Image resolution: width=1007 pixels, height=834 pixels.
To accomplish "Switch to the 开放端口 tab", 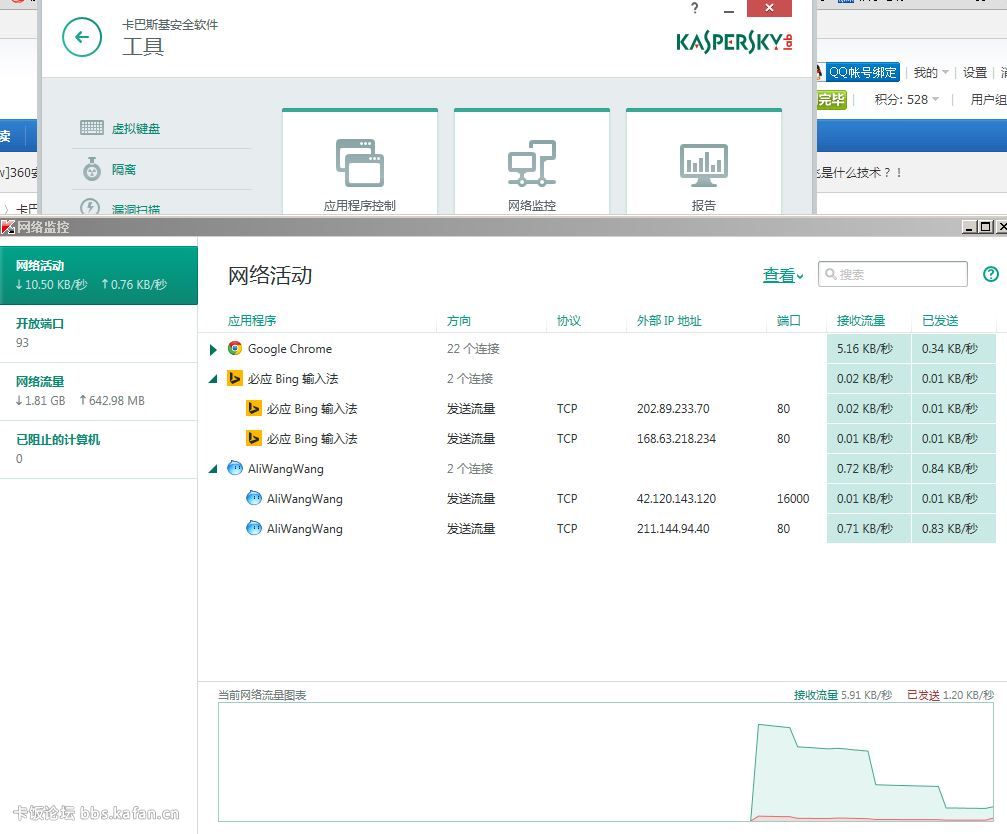I will coord(99,333).
